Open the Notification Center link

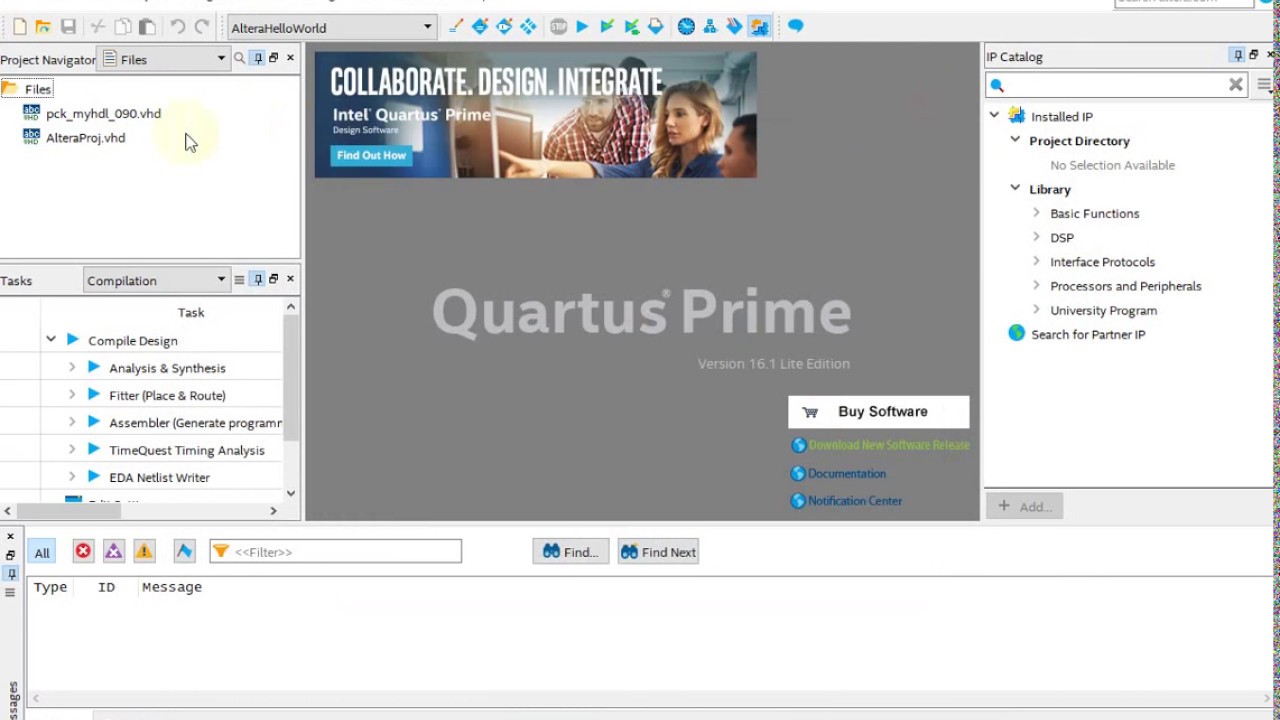pyautogui.click(x=855, y=501)
